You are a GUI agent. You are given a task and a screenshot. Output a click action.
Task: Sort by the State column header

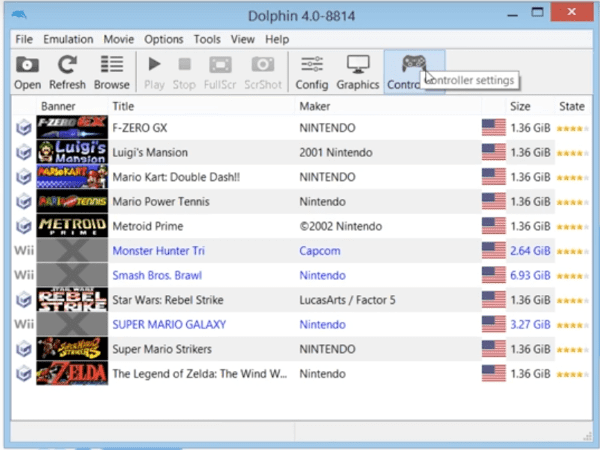pos(572,106)
